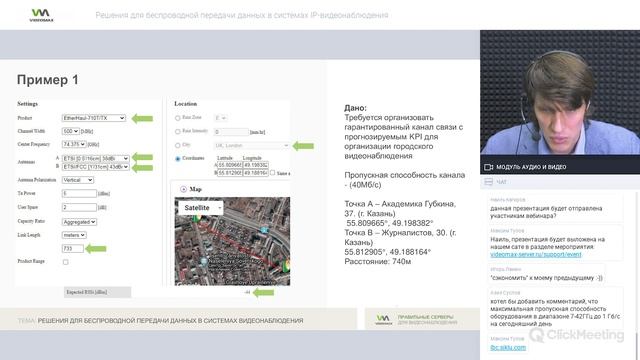Click into the User Spare input field
This screenshot has height=360, width=640.
click(79, 207)
